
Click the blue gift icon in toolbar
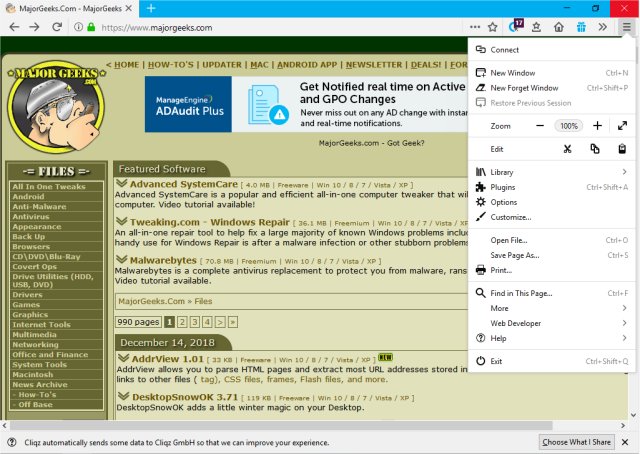click(581, 27)
